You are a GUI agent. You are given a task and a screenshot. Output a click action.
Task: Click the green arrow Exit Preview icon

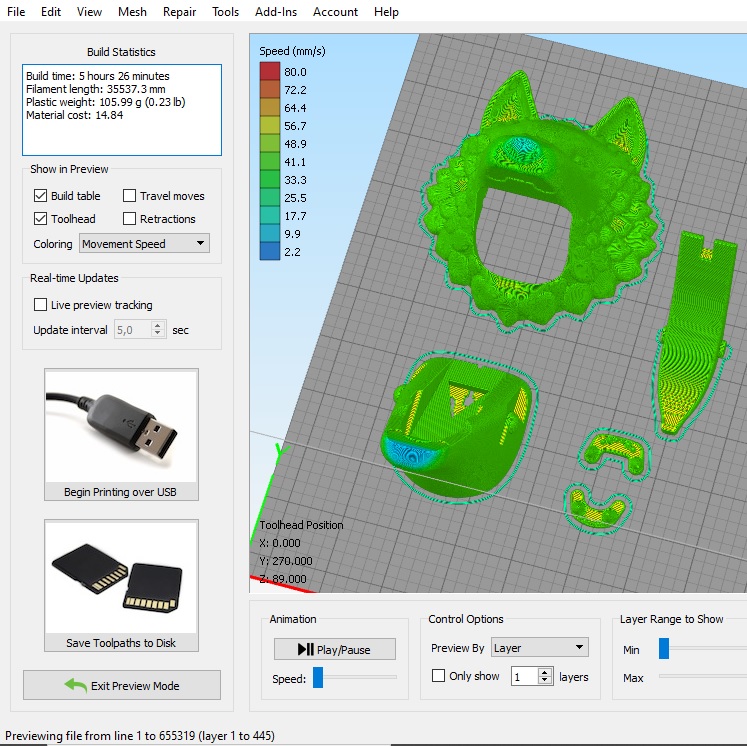[x=75, y=685]
